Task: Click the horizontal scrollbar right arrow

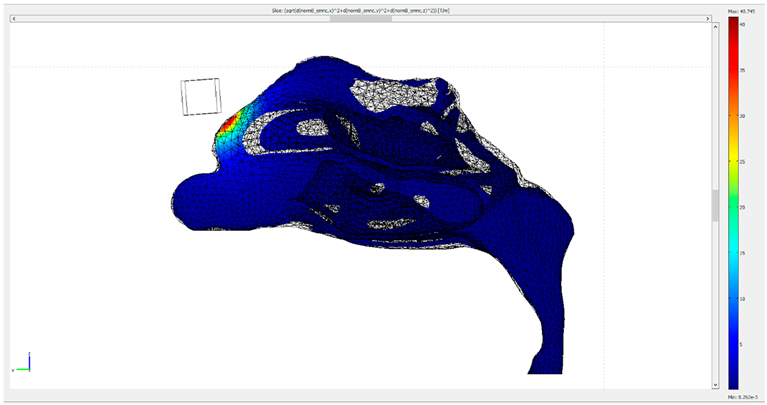Action: 707,18
